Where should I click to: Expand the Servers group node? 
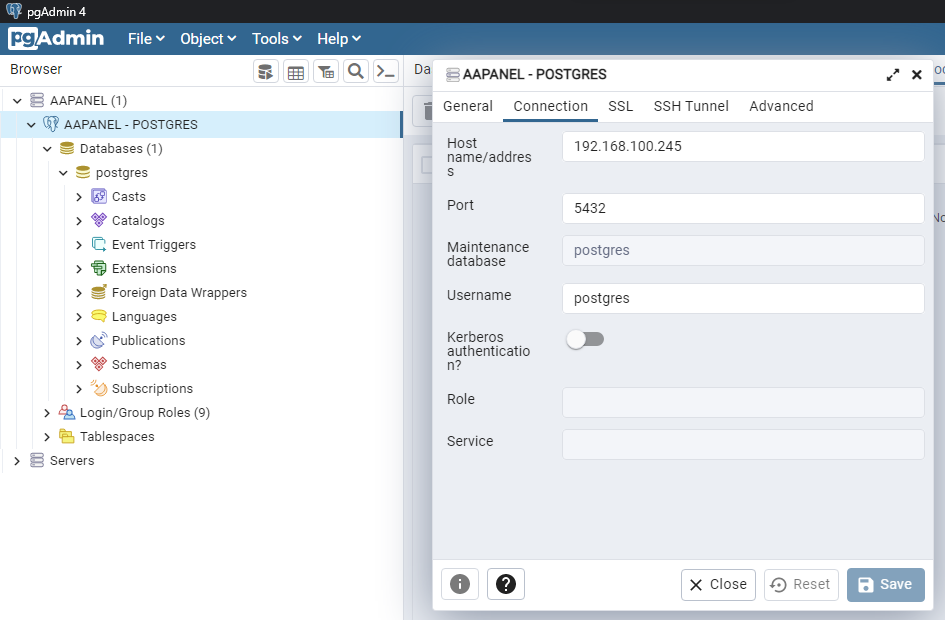(16, 461)
